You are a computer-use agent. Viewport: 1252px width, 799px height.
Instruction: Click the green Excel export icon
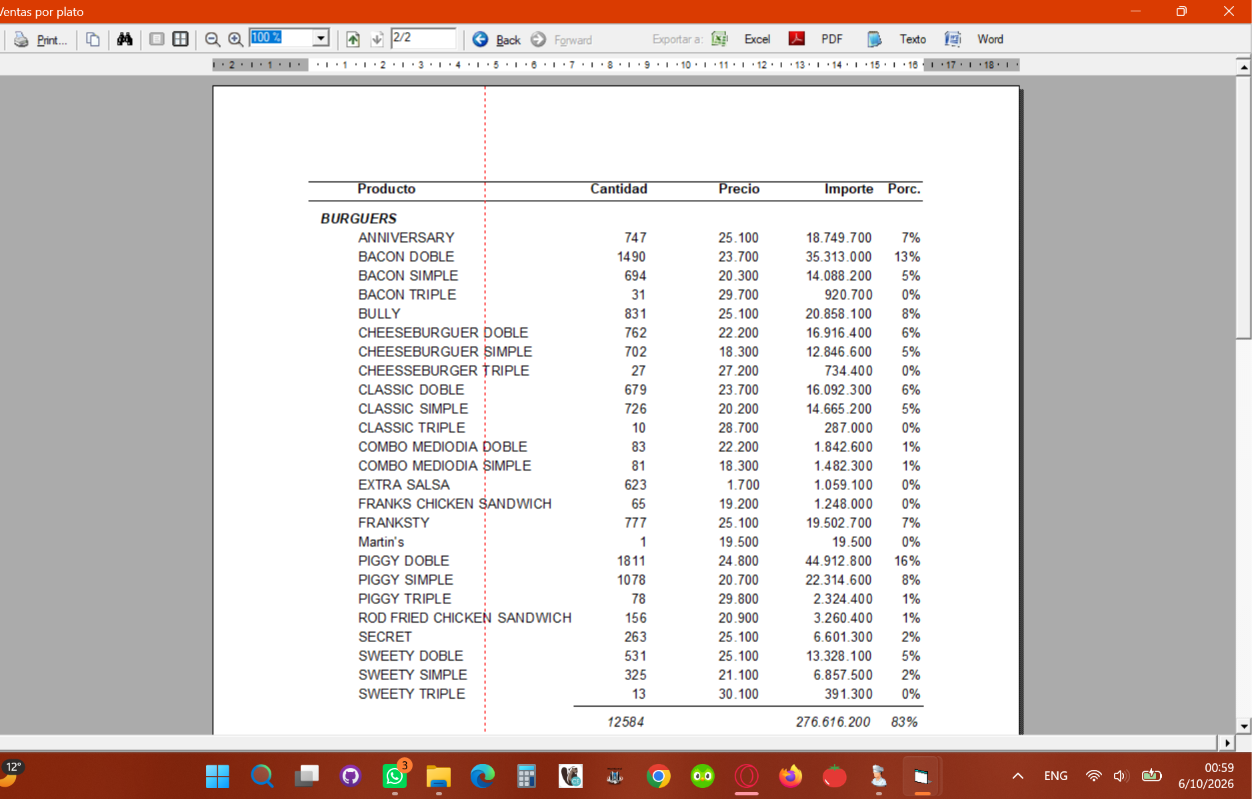720,39
